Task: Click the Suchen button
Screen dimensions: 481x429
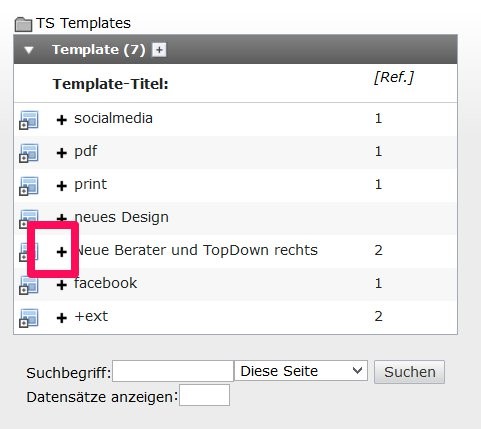Action: pyautogui.click(x=409, y=372)
